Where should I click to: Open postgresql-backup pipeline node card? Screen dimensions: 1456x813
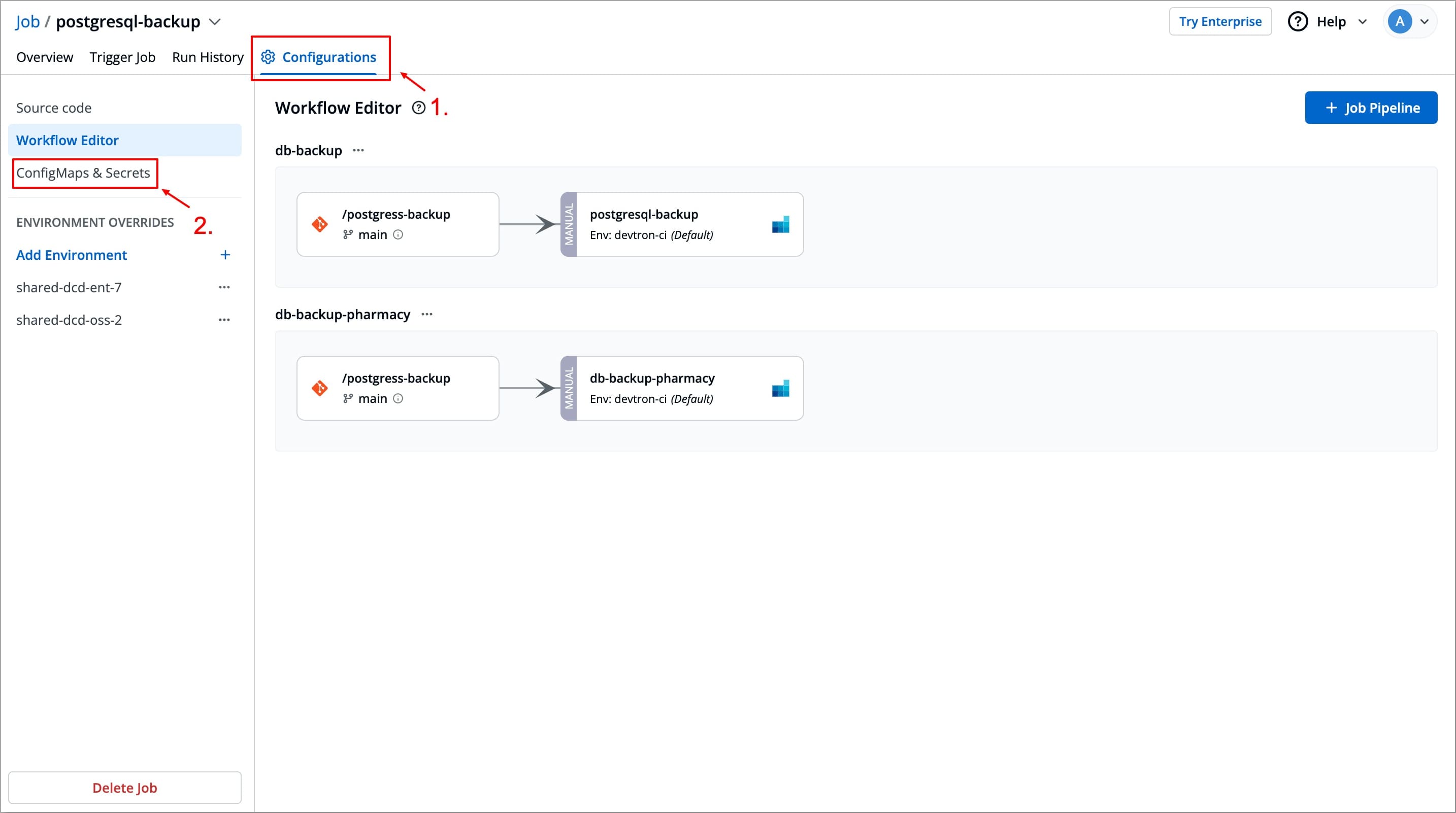pos(681,224)
